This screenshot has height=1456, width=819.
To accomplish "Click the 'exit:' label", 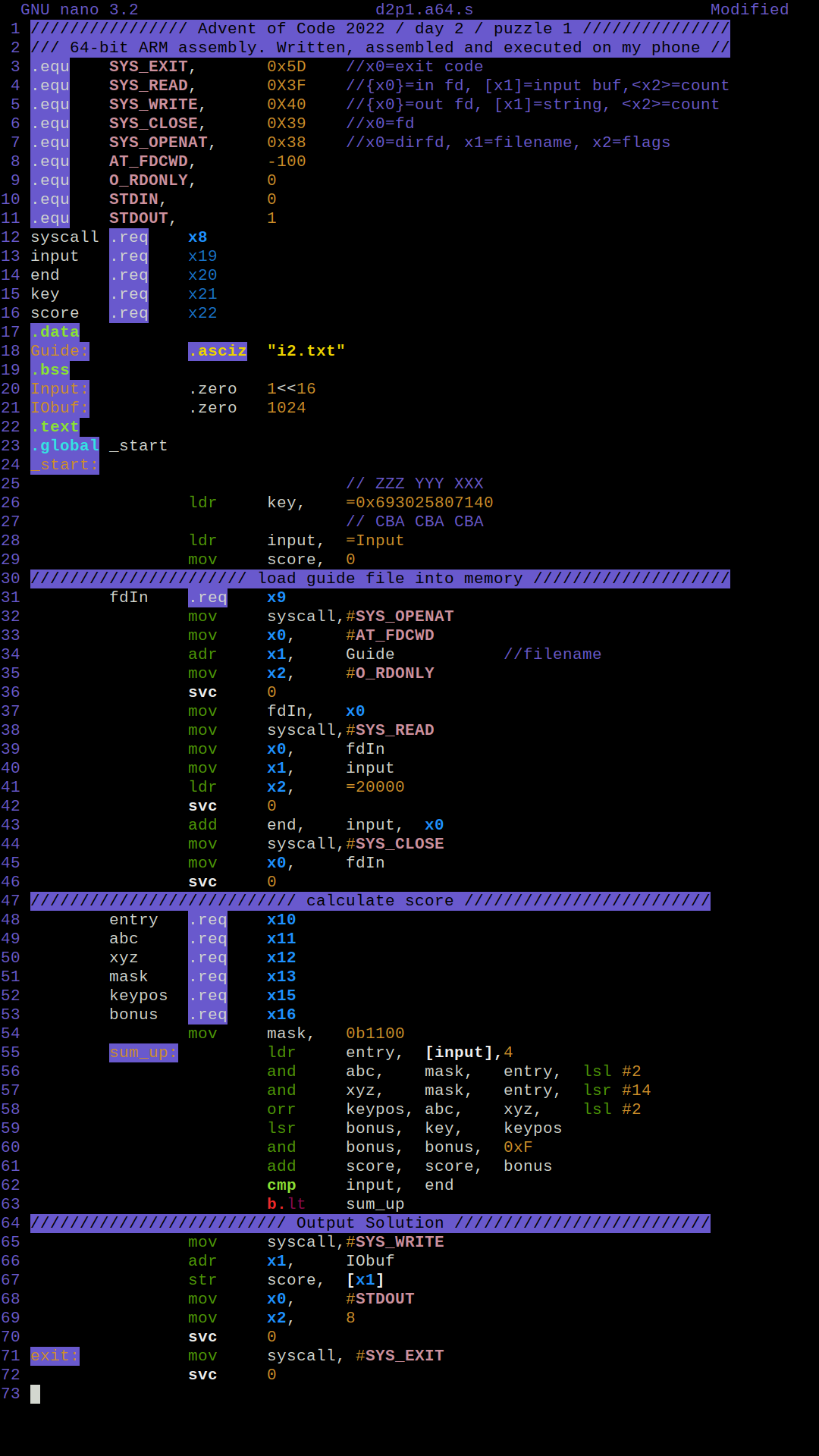I will click(x=55, y=1356).
